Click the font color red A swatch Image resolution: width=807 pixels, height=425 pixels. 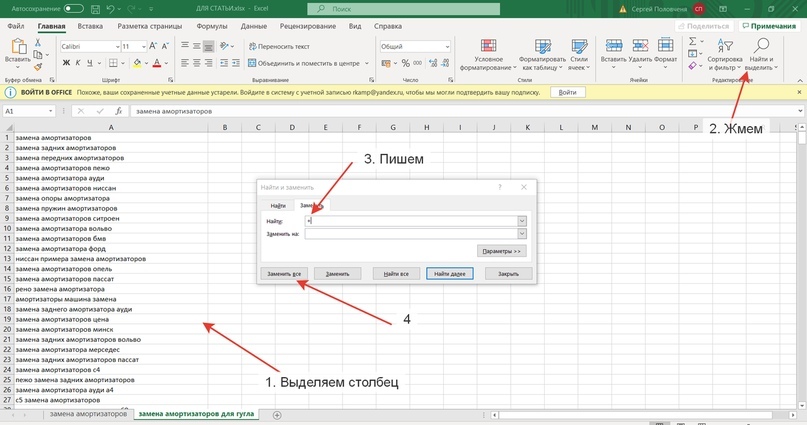click(x=157, y=63)
